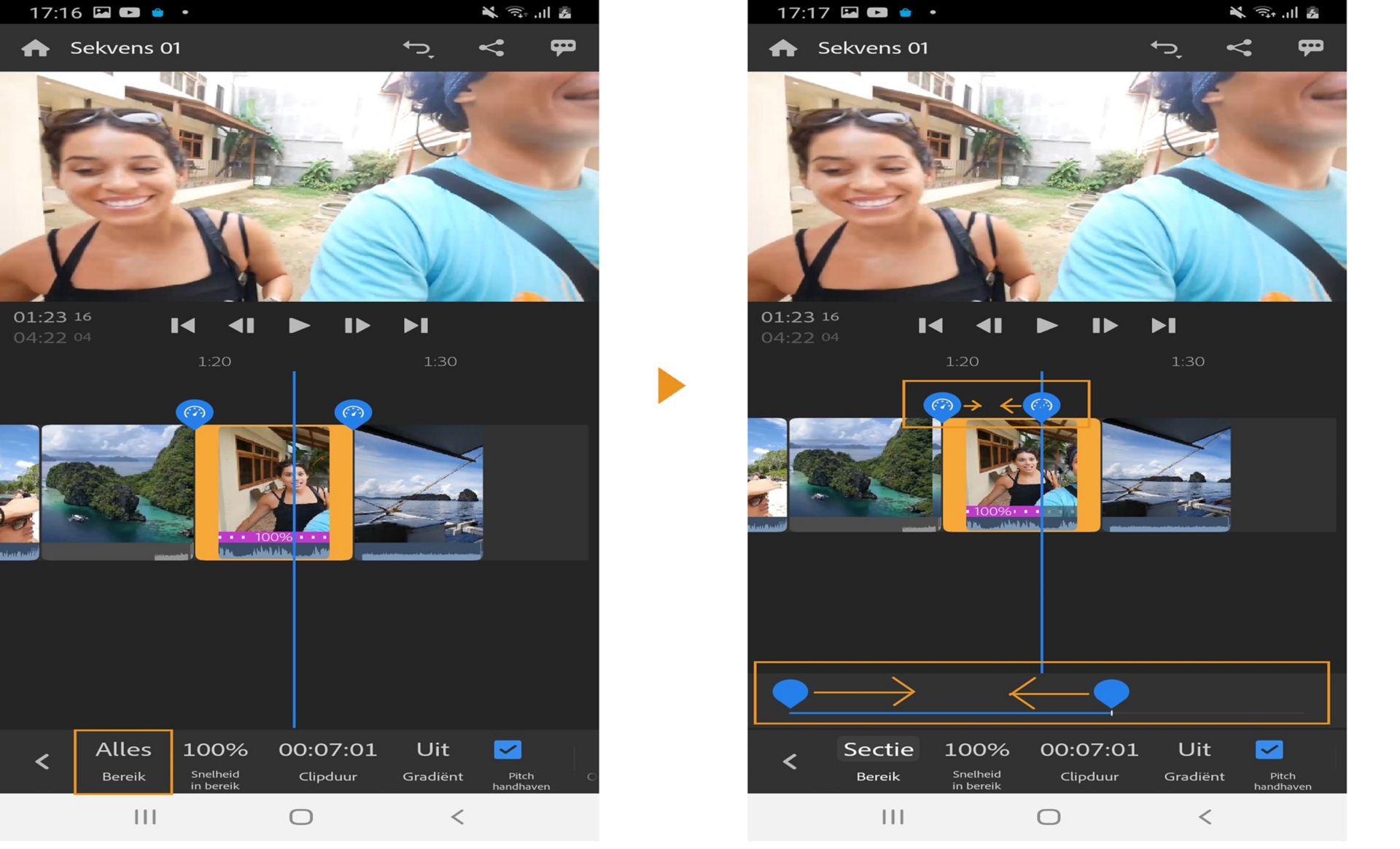This screenshot has width=1400, height=849.
Task: Open the Sectie Bereik selector
Action: coord(878,760)
